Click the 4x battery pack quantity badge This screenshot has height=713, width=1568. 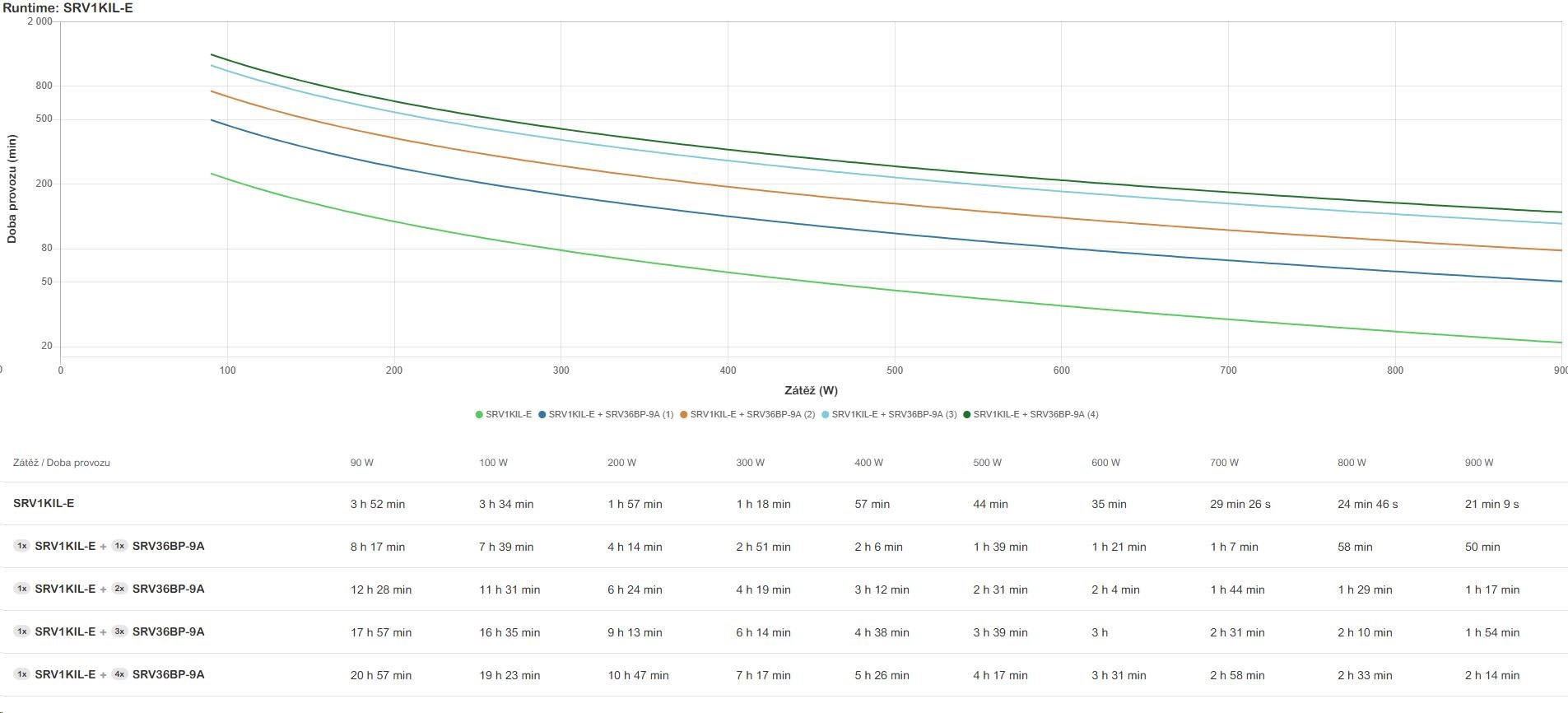click(x=119, y=674)
